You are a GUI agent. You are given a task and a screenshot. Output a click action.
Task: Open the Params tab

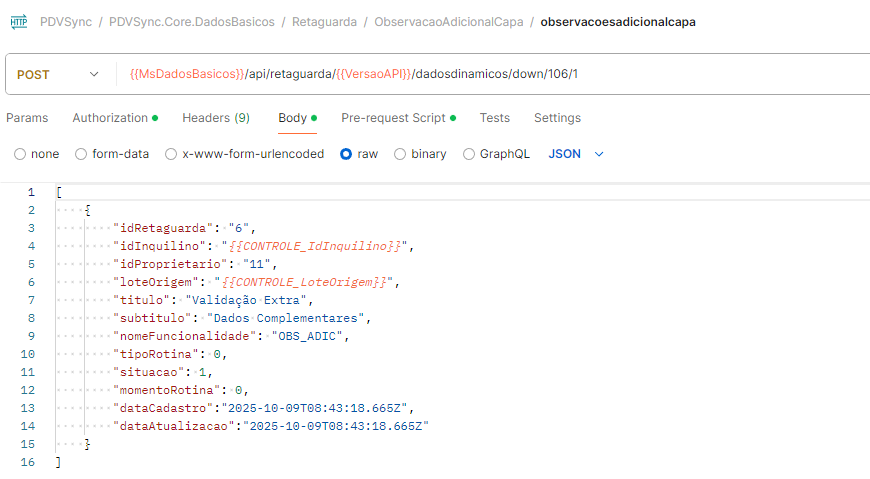[27, 118]
